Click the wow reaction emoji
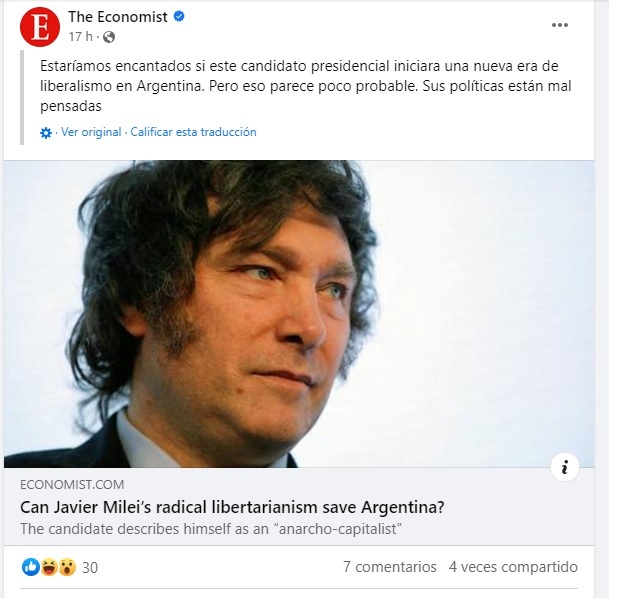 67,568
